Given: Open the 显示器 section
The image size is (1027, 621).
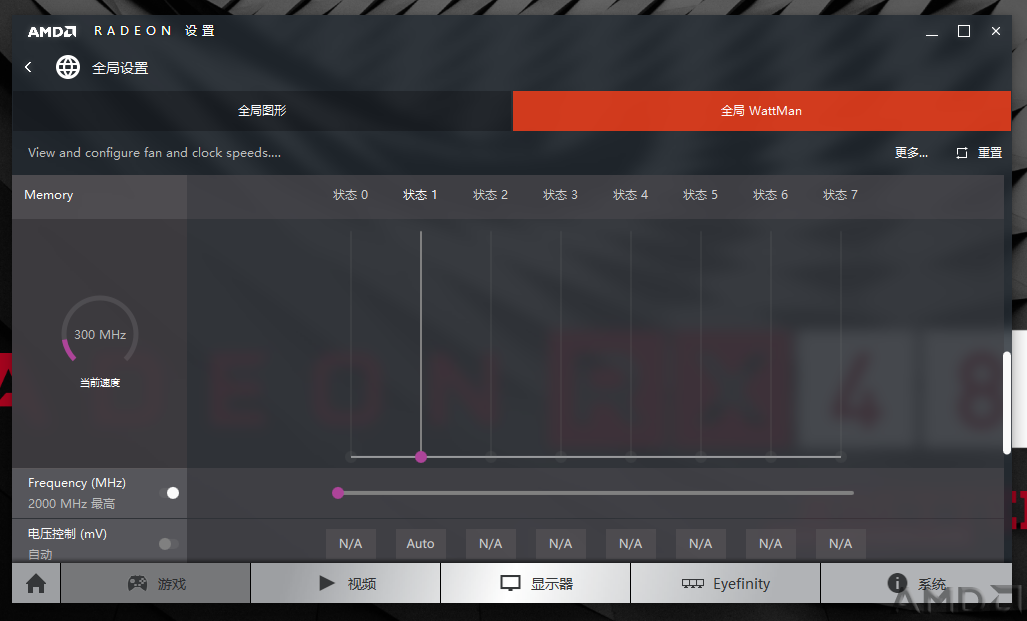Looking at the screenshot, I should (x=536, y=583).
